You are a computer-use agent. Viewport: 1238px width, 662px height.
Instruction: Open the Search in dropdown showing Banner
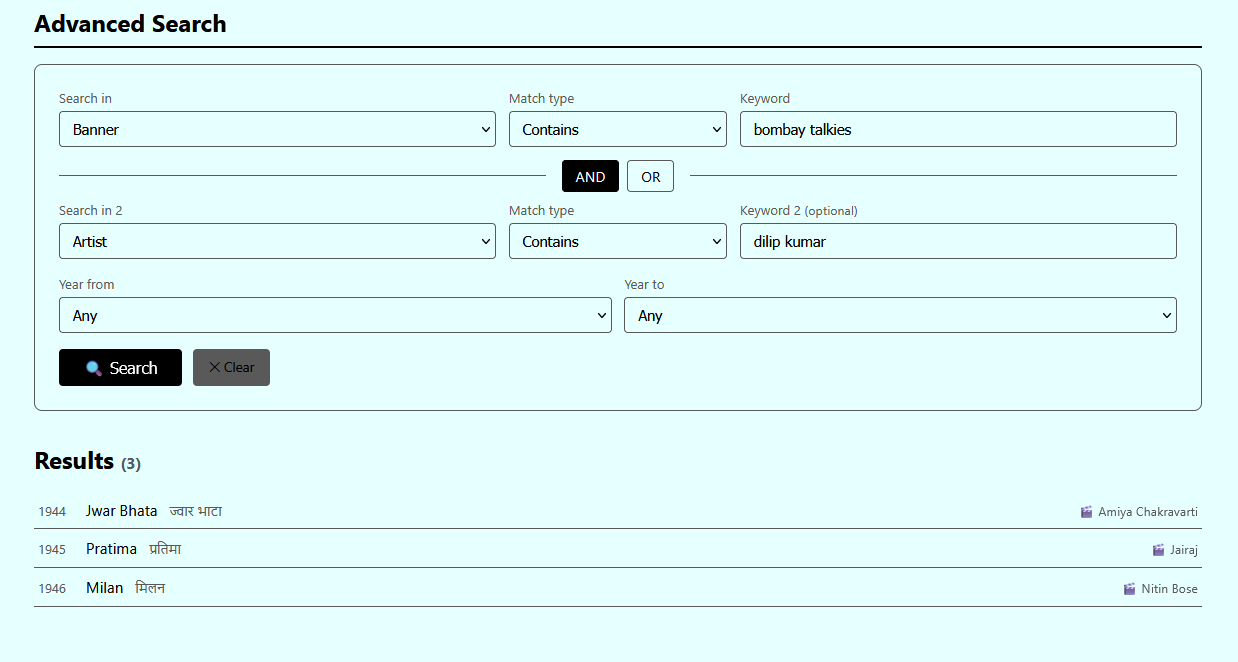pyautogui.click(x=277, y=129)
